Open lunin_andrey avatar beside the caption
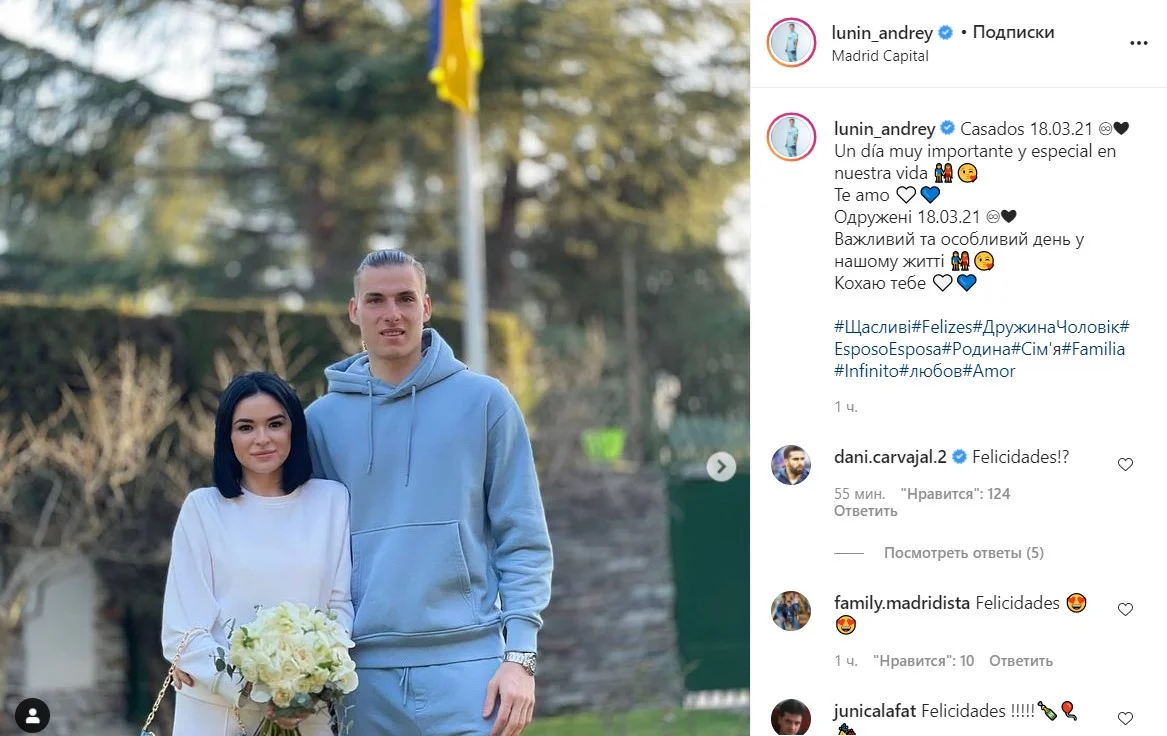Screen dimensions: 1167x736 tap(792, 137)
